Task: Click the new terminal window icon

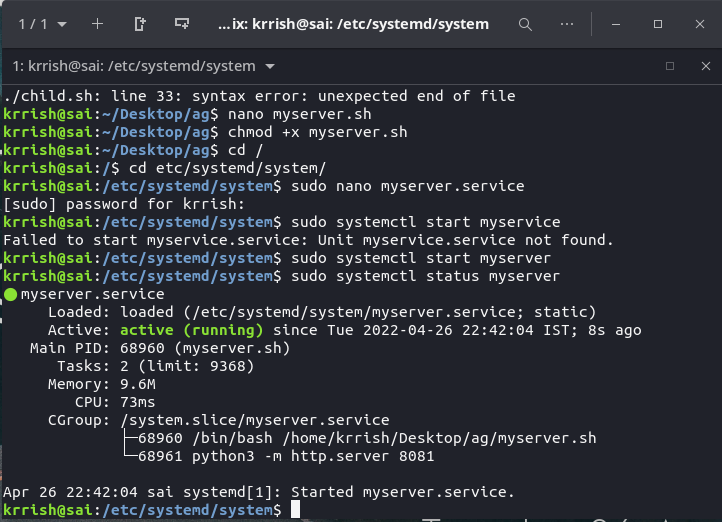Action: tap(182, 23)
